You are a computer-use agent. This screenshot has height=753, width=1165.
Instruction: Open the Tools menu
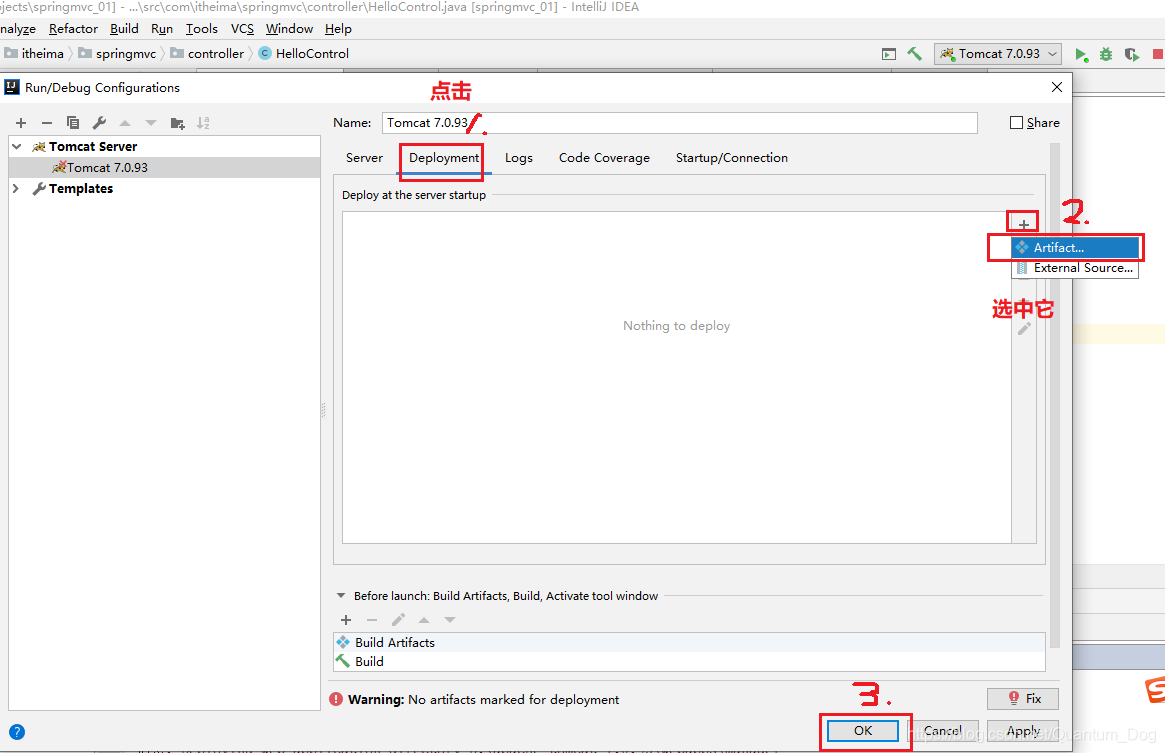pyautogui.click(x=201, y=29)
